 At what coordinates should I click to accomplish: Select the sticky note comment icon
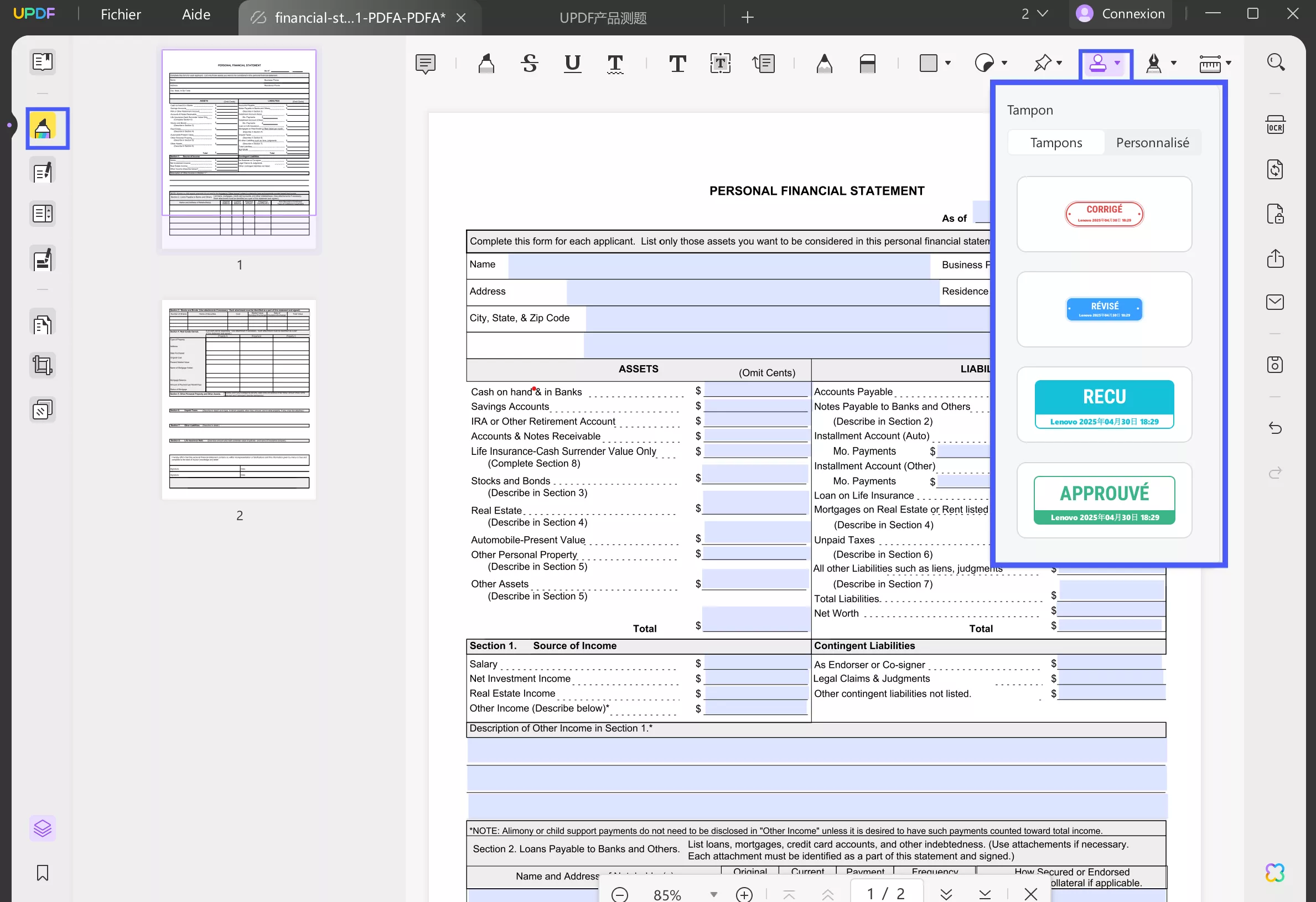[x=425, y=64]
